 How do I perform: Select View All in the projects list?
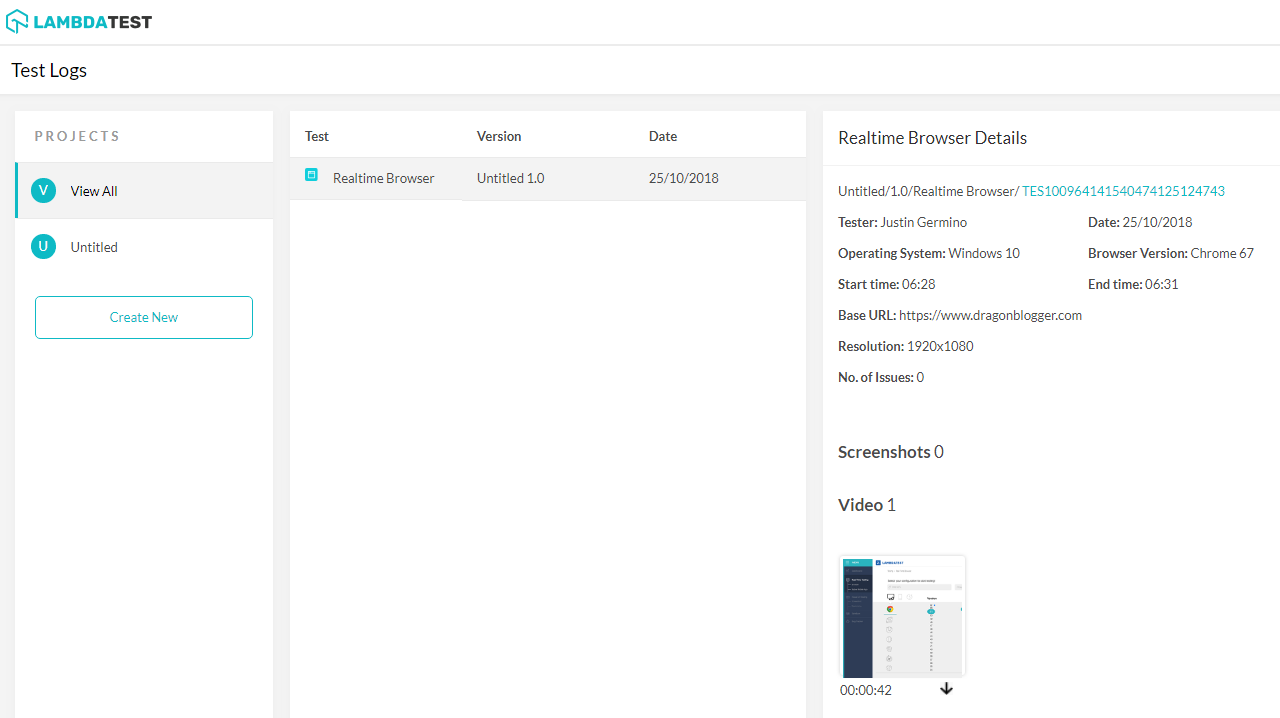(x=94, y=191)
